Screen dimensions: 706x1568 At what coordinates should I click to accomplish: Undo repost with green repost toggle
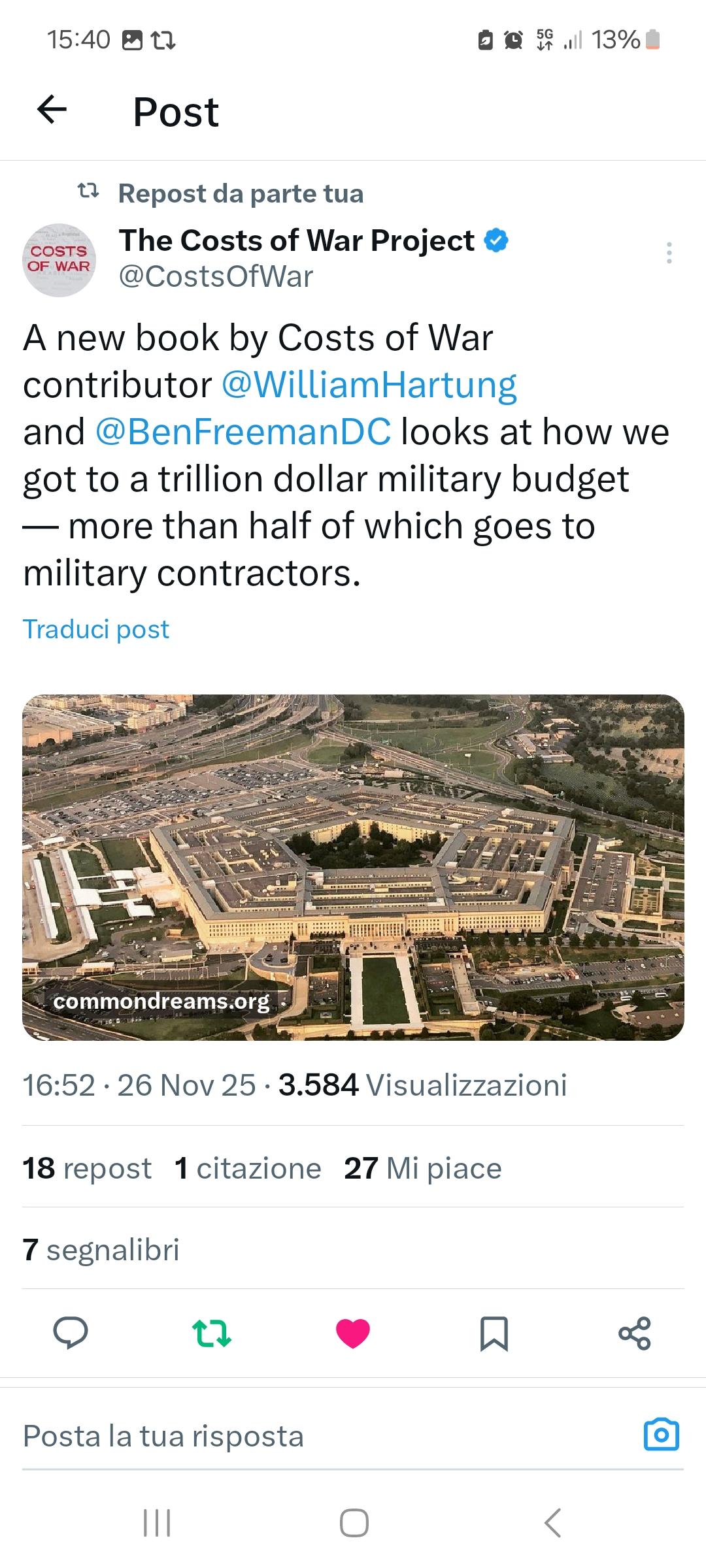(x=212, y=1333)
